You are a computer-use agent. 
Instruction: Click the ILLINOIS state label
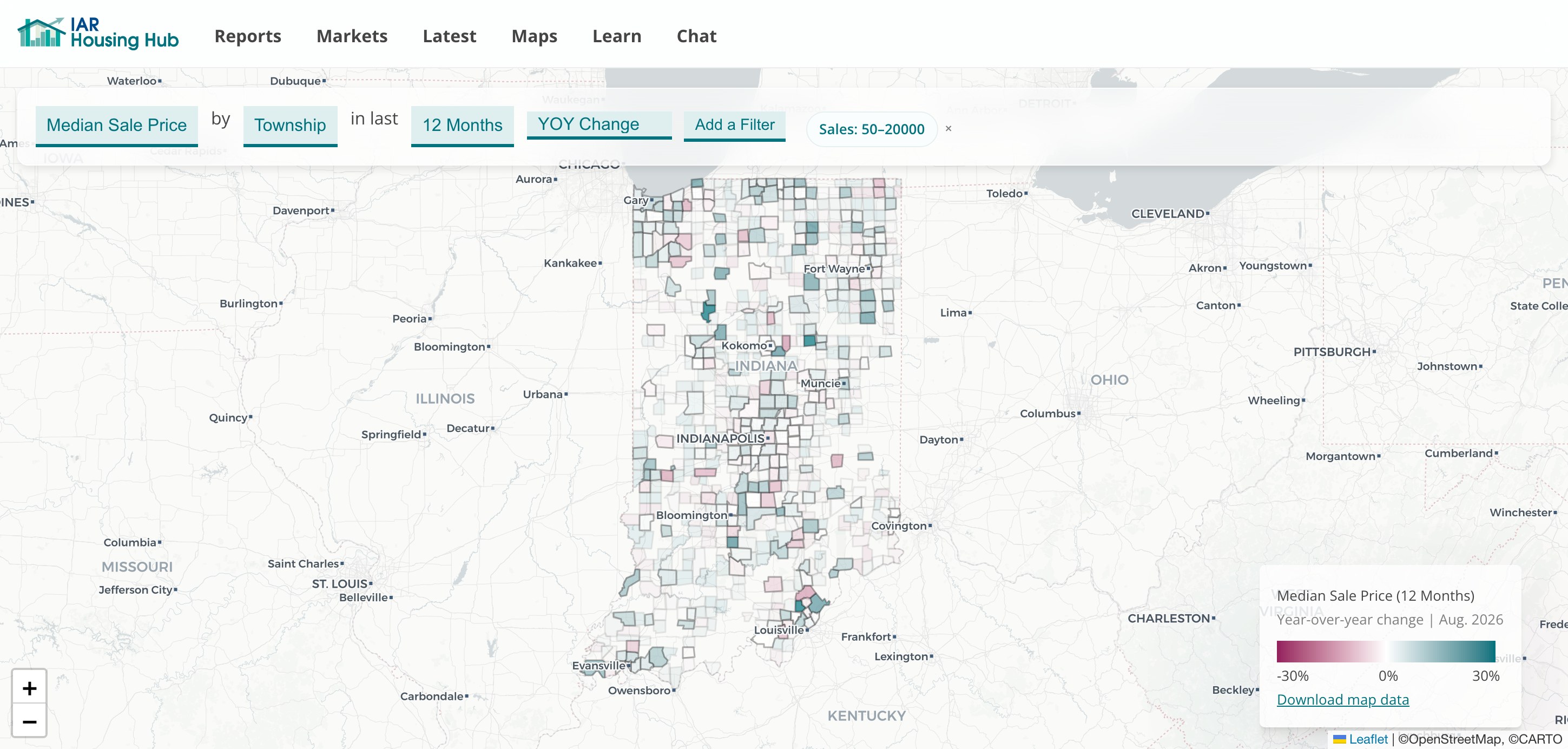(445, 399)
